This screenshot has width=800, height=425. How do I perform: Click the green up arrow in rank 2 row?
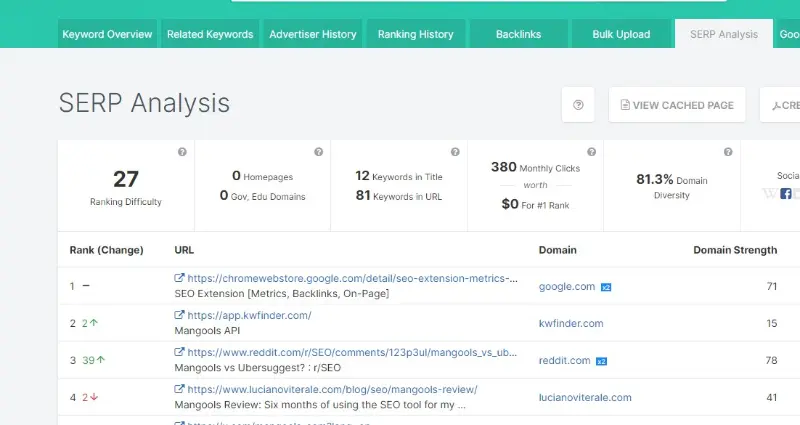pyautogui.click(x=94, y=323)
